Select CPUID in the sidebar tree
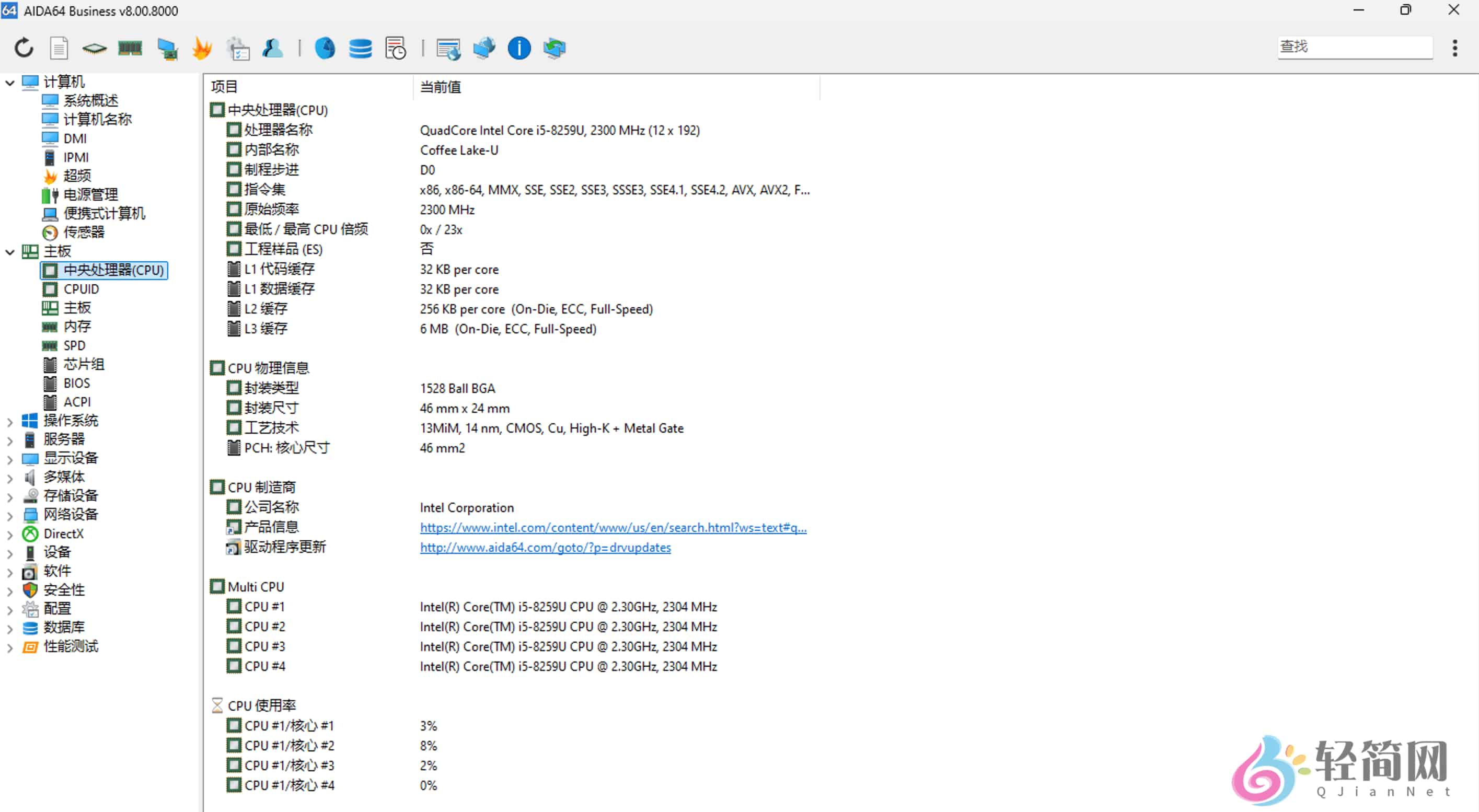Screen dimensions: 1479x812 81,288
